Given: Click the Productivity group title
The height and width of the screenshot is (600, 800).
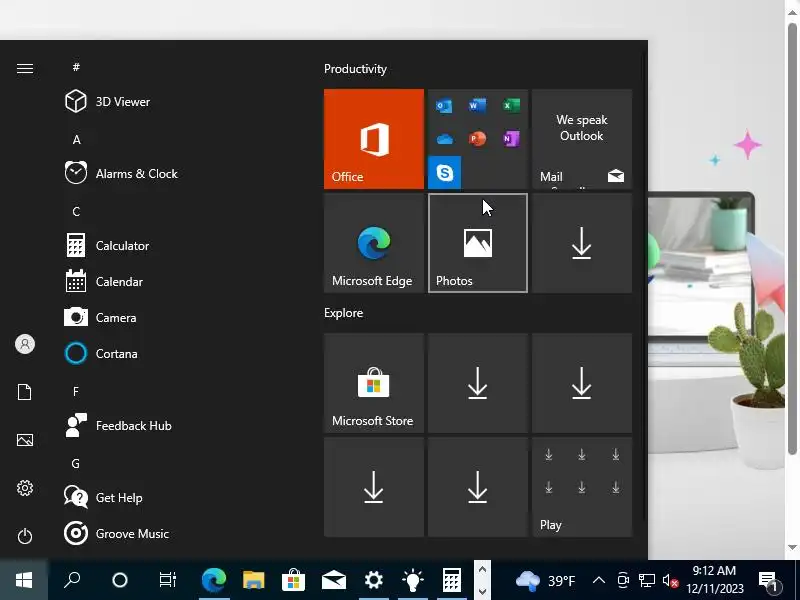Looking at the screenshot, I should click(x=355, y=69).
